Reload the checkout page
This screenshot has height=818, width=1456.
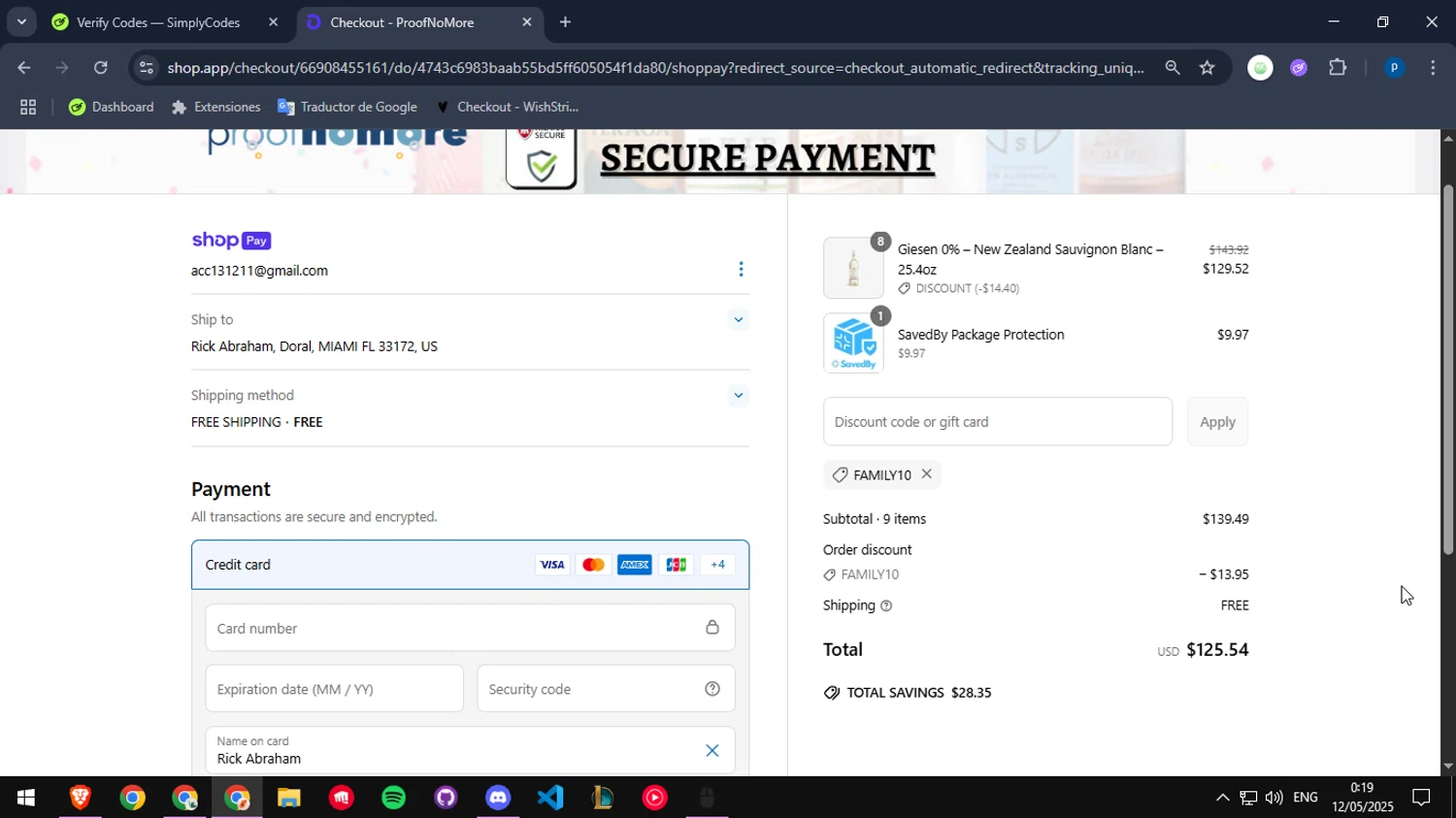pos(101,68)
